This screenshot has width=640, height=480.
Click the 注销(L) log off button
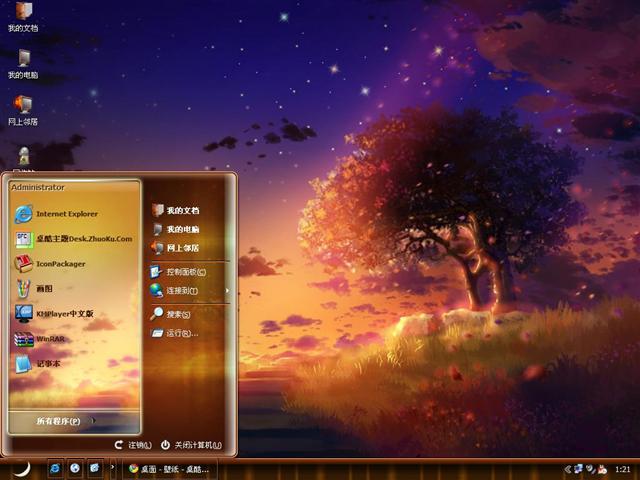tap(133, 445)
